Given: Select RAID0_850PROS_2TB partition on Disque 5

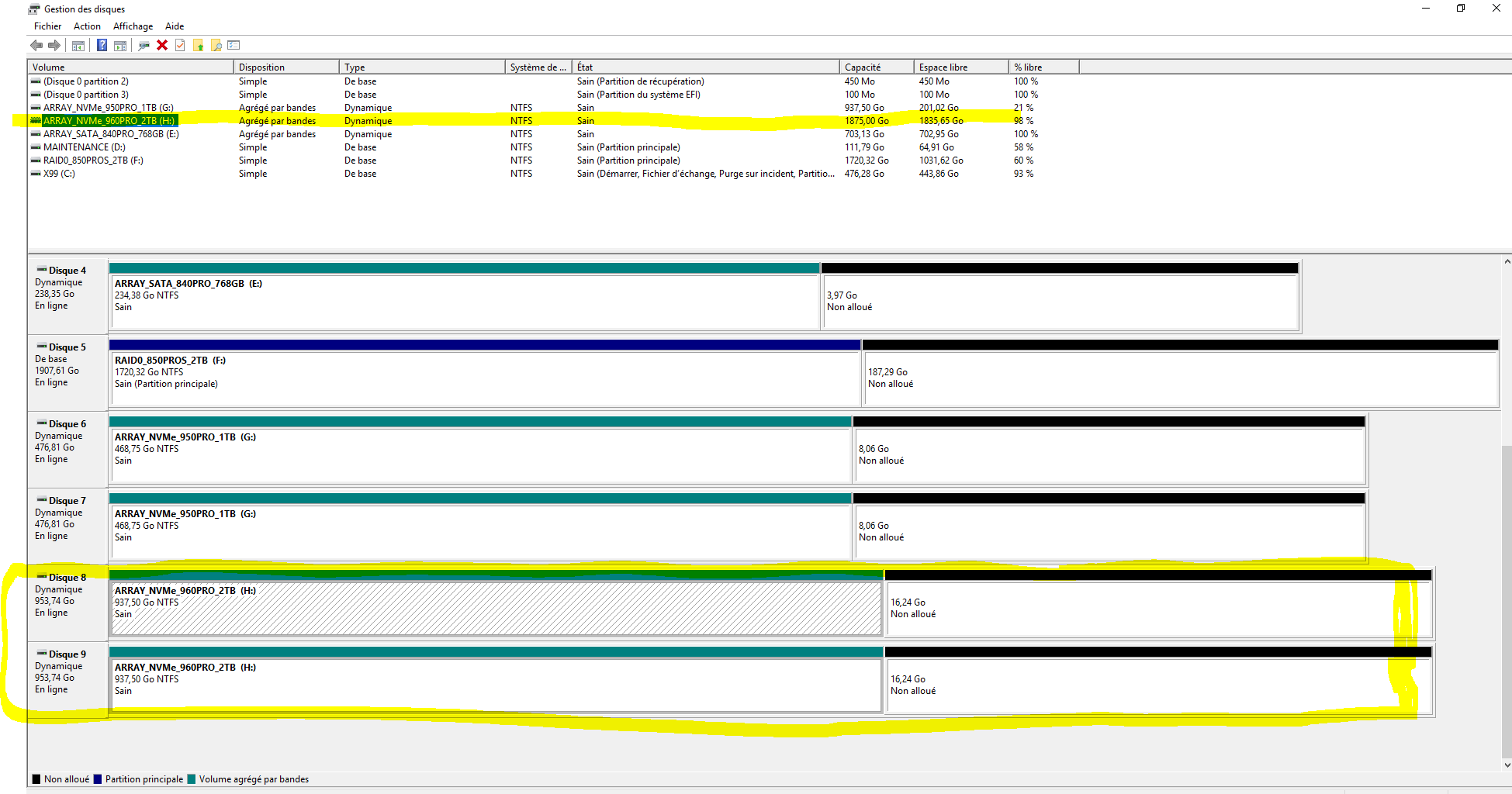Looking at the screenshot, I should point(485,373).
